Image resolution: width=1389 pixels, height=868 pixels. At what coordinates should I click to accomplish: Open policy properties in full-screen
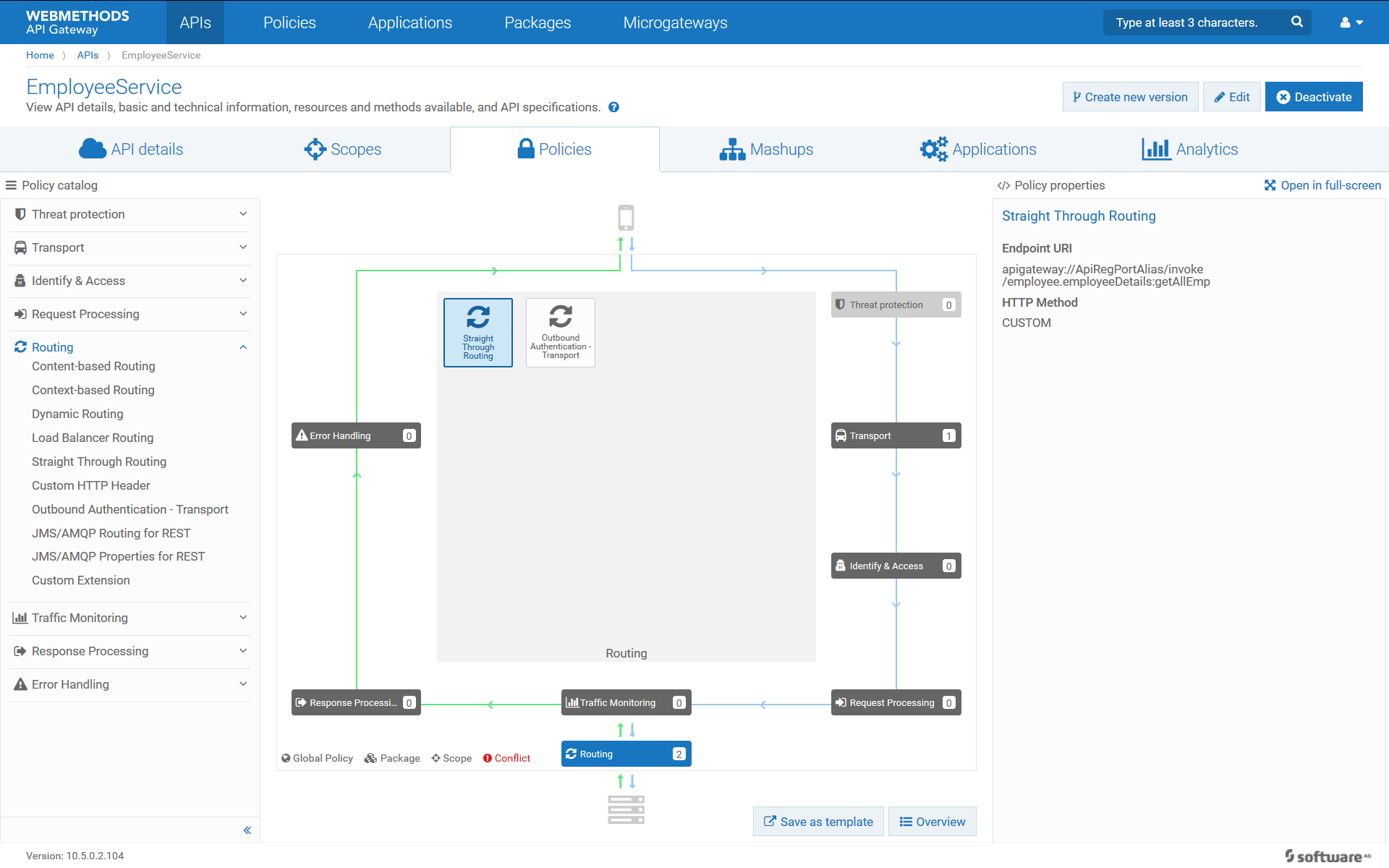(1322, 185)
